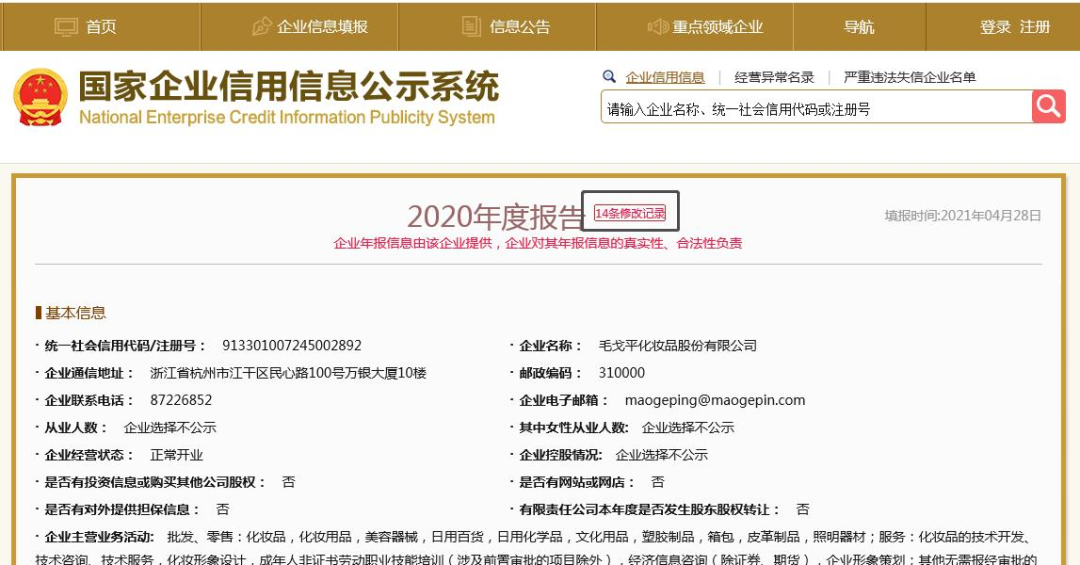Click the document icon beside 信息公告
Image resolution: width=1080 pixels, height=565 pixels.
(471, 27)
